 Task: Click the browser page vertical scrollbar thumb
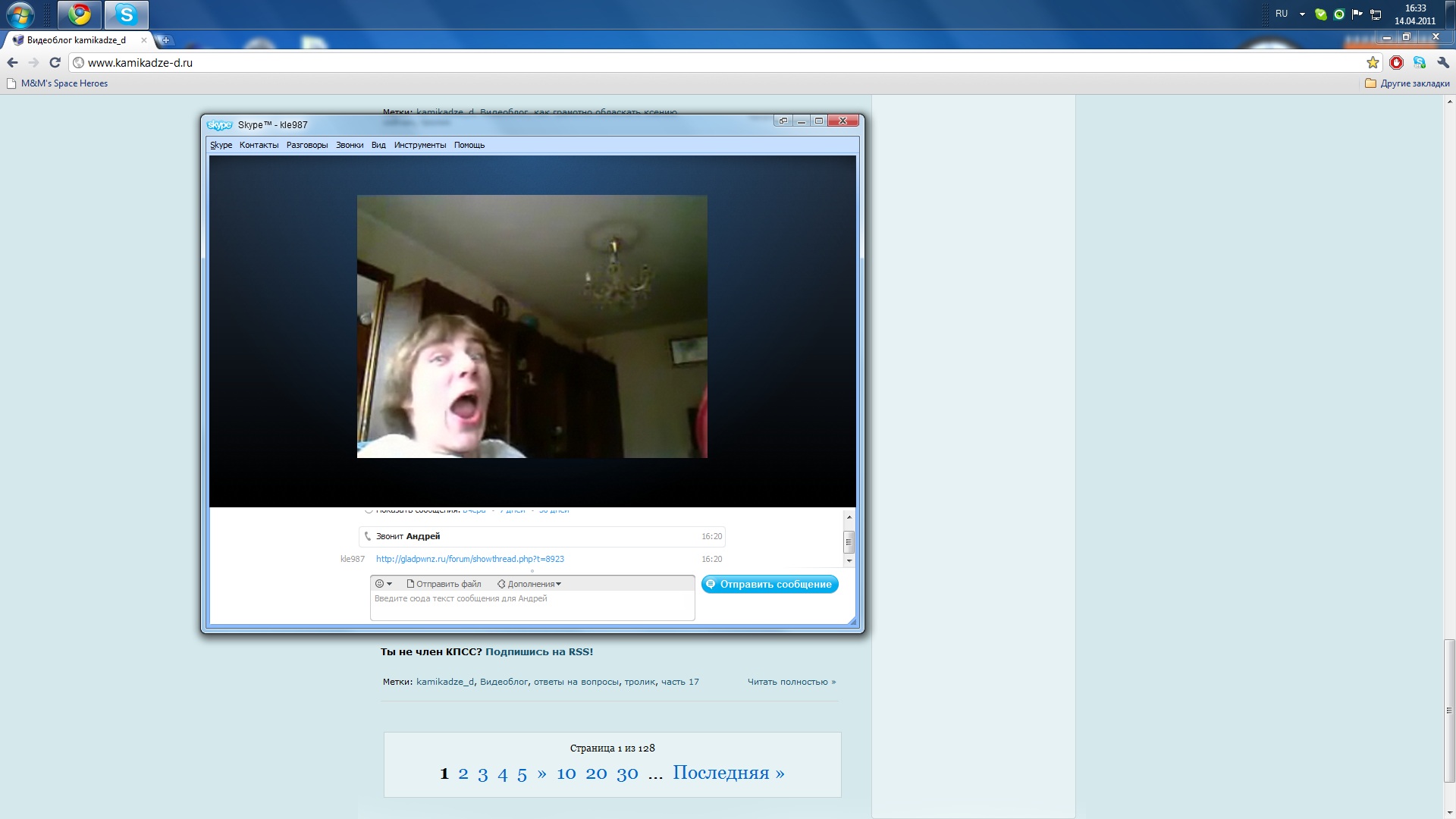pos(1449,711)
